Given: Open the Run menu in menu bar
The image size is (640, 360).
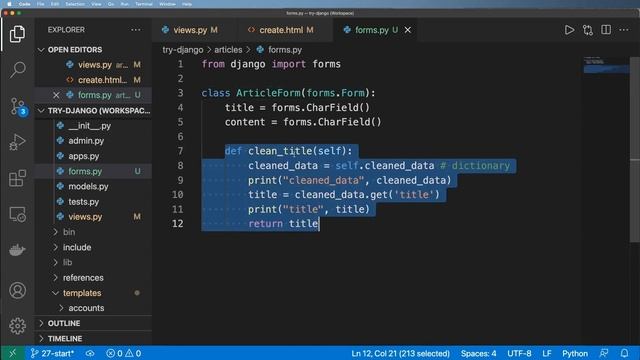Looking at the screenshot, I should click(x=124, y=4).
